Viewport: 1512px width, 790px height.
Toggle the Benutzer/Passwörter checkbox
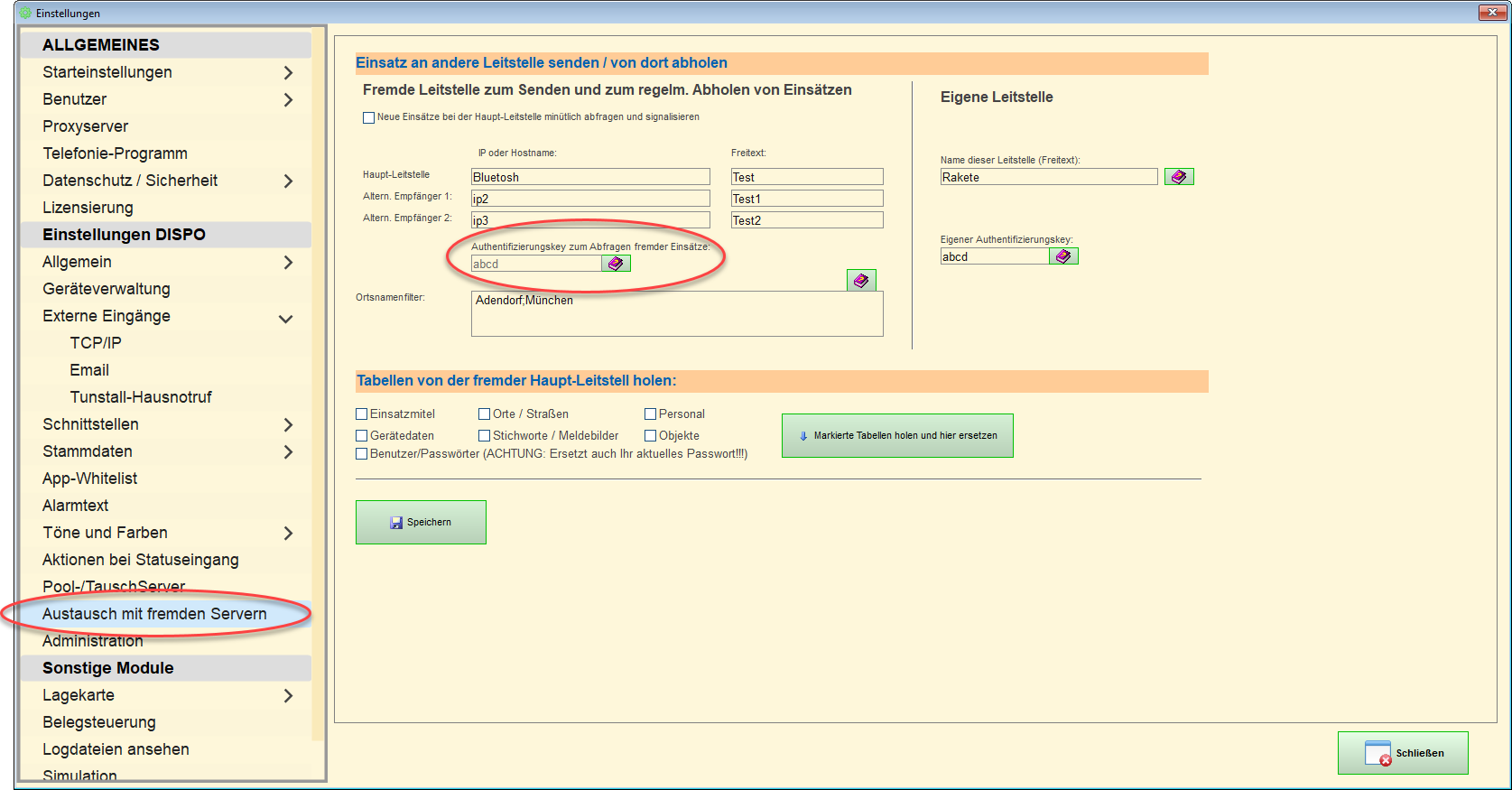[362, 454]
